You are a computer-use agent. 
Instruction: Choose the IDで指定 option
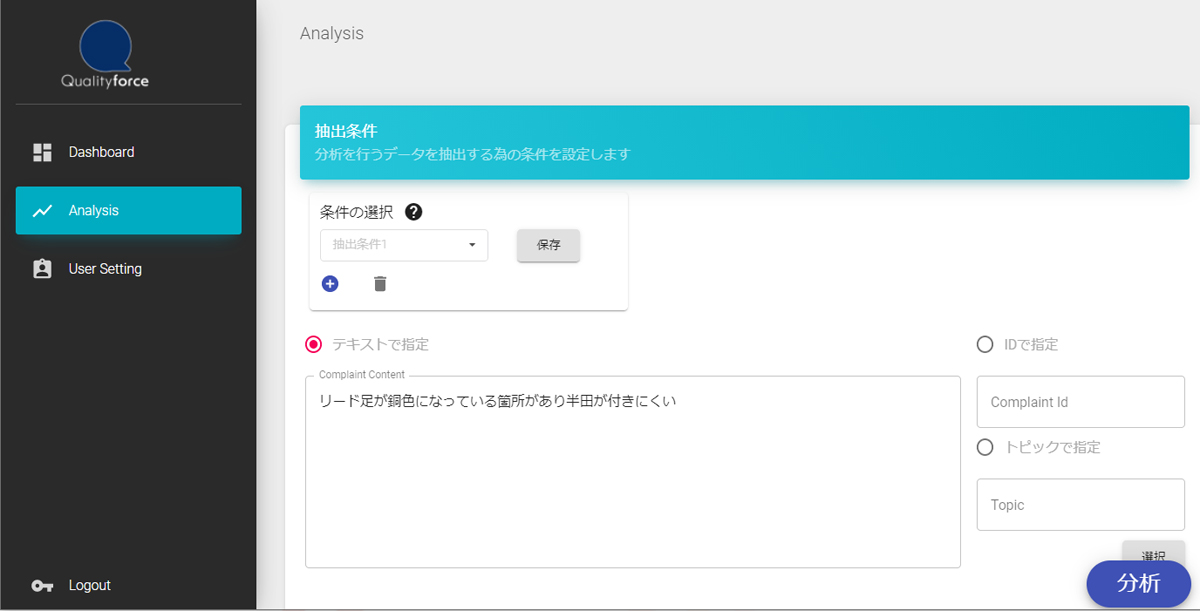[x=984, y=344]
